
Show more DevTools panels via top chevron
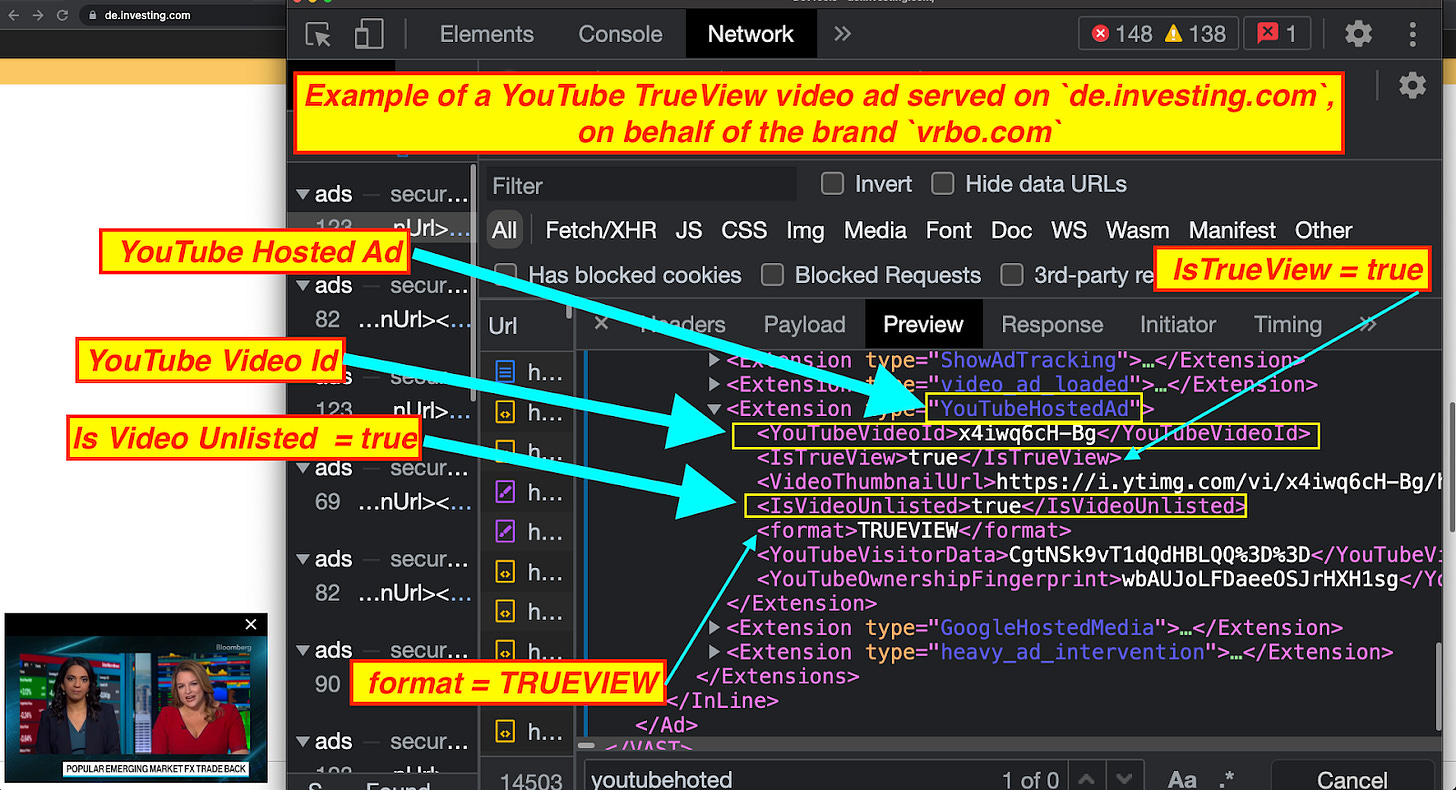[x=842, y=34]
